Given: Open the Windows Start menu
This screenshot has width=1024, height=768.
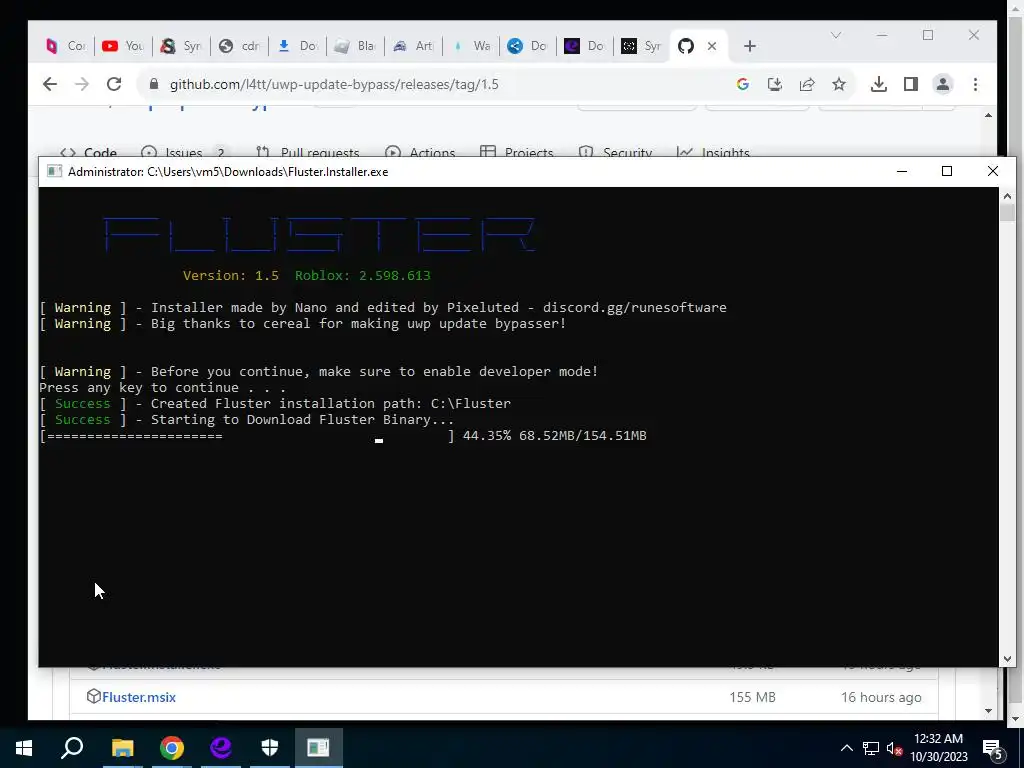Looking at the screenshot, I should (x=24, y=748).
